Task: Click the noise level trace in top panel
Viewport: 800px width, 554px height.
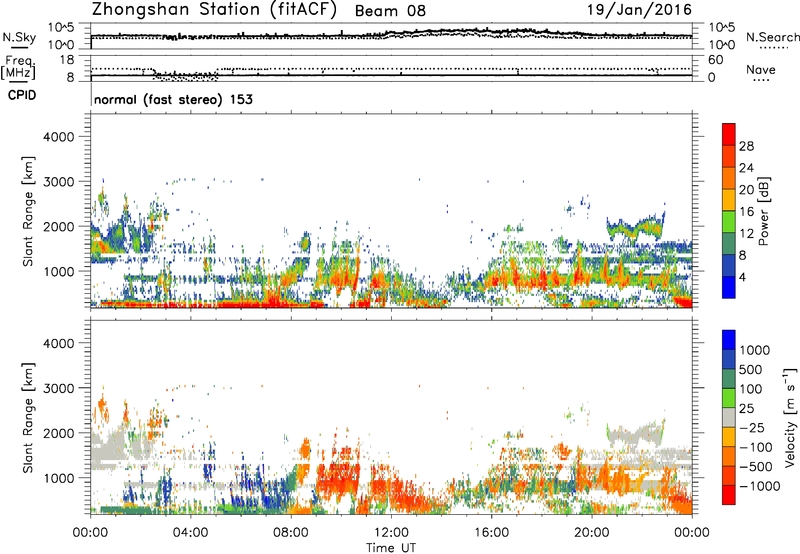Action: [391, 34]
